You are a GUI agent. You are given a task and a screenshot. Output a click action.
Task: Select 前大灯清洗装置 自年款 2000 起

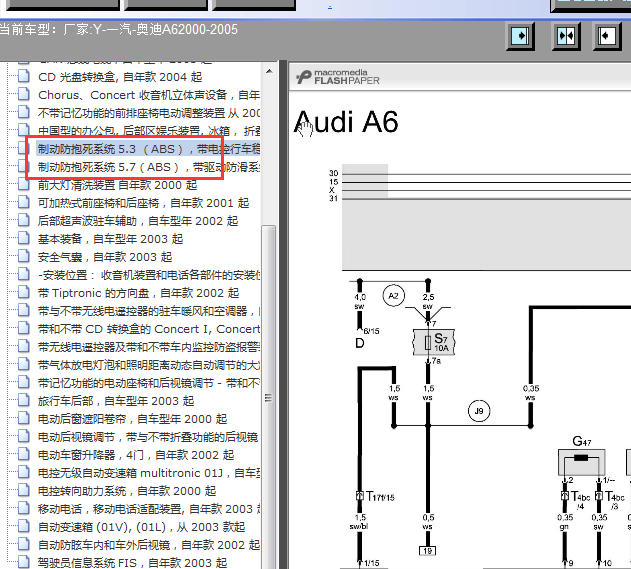pos(117,185)
